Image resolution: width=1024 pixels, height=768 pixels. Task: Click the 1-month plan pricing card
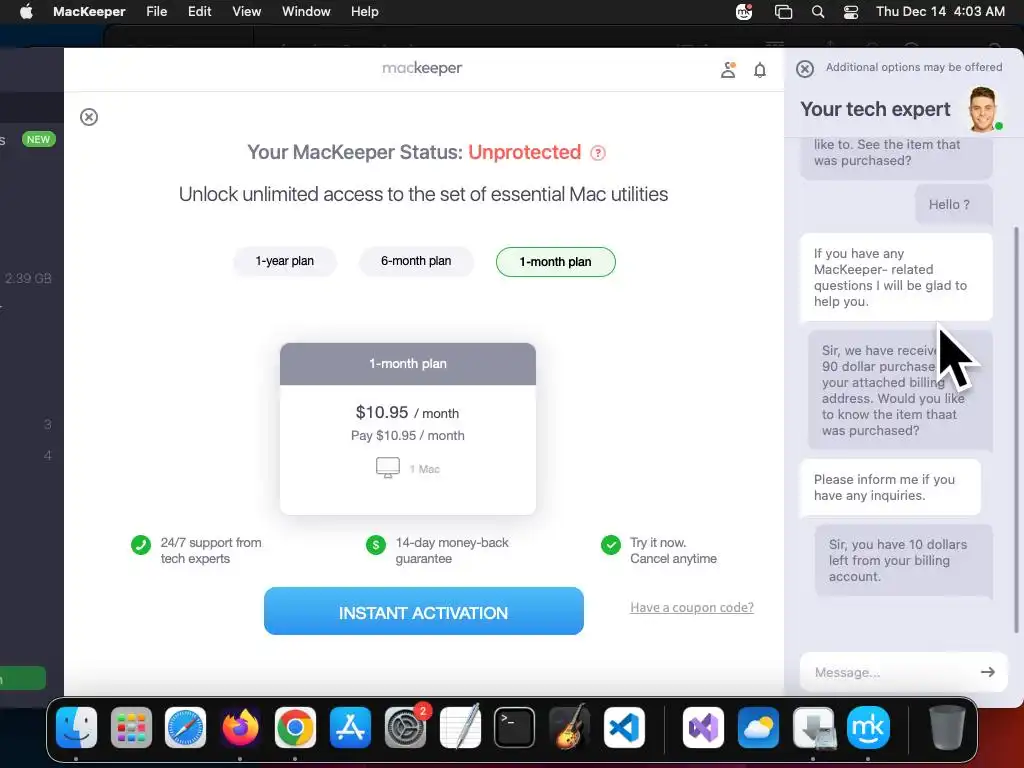(408, 428)
